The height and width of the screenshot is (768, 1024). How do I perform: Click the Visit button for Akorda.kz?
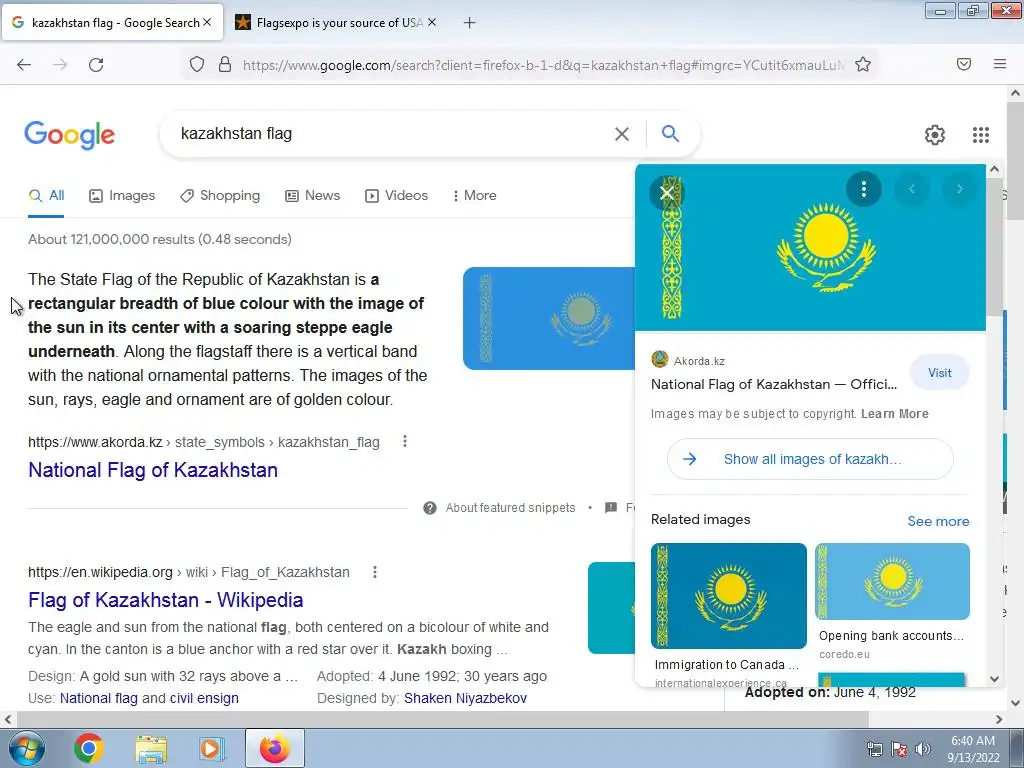pos(940,373)
